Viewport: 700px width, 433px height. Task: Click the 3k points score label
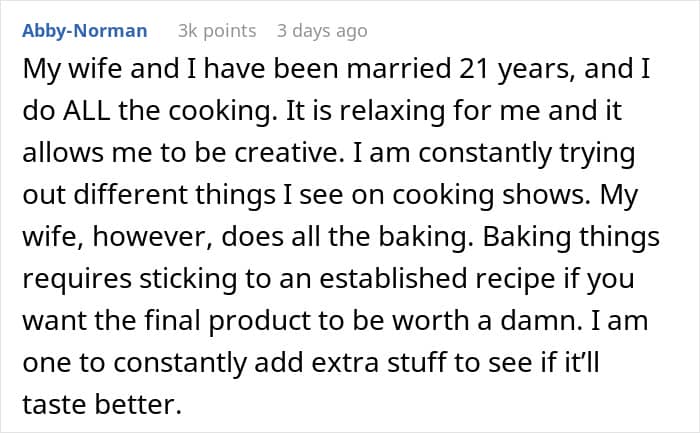217,31
